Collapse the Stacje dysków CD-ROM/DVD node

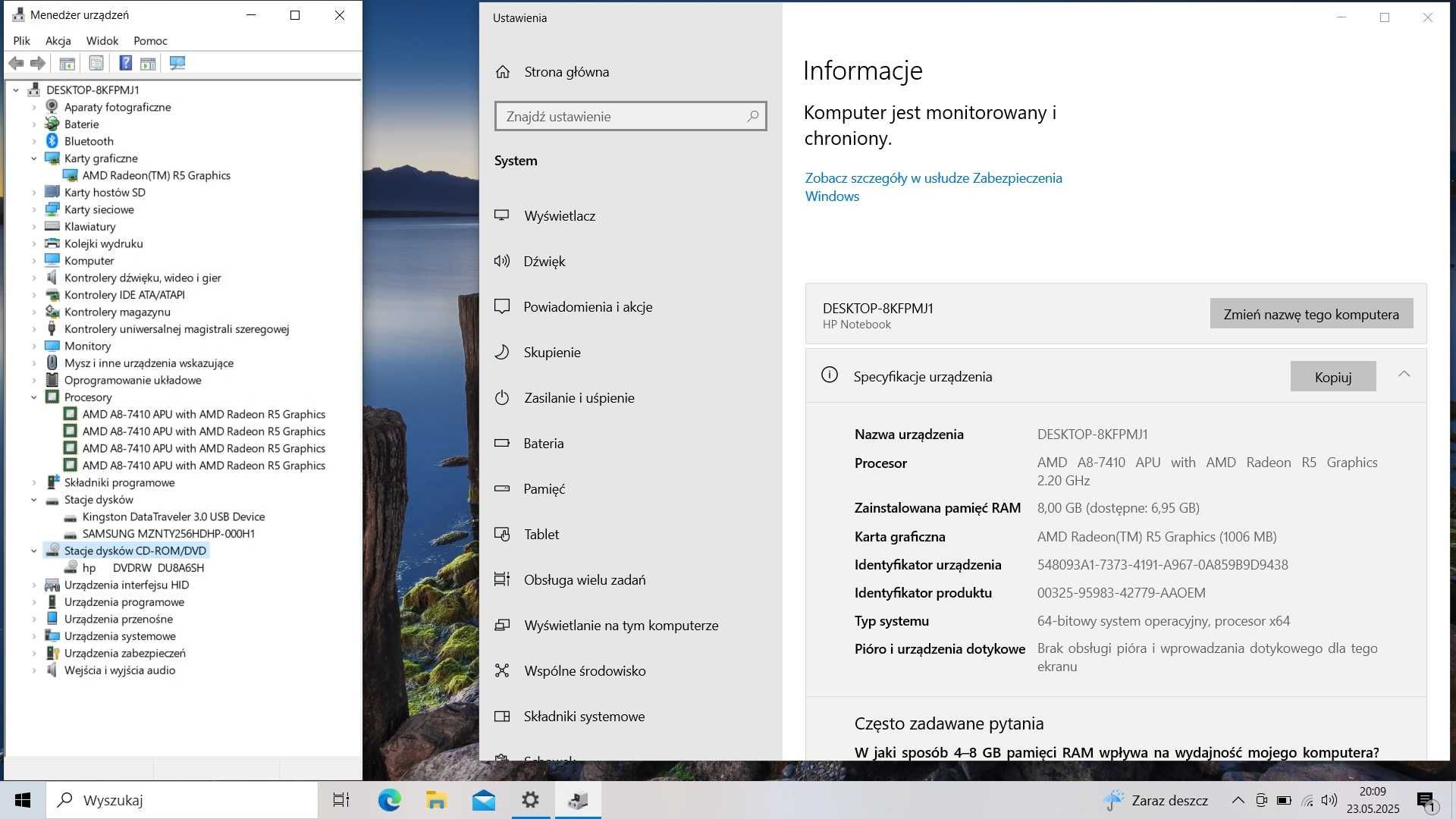coord(33,551)
